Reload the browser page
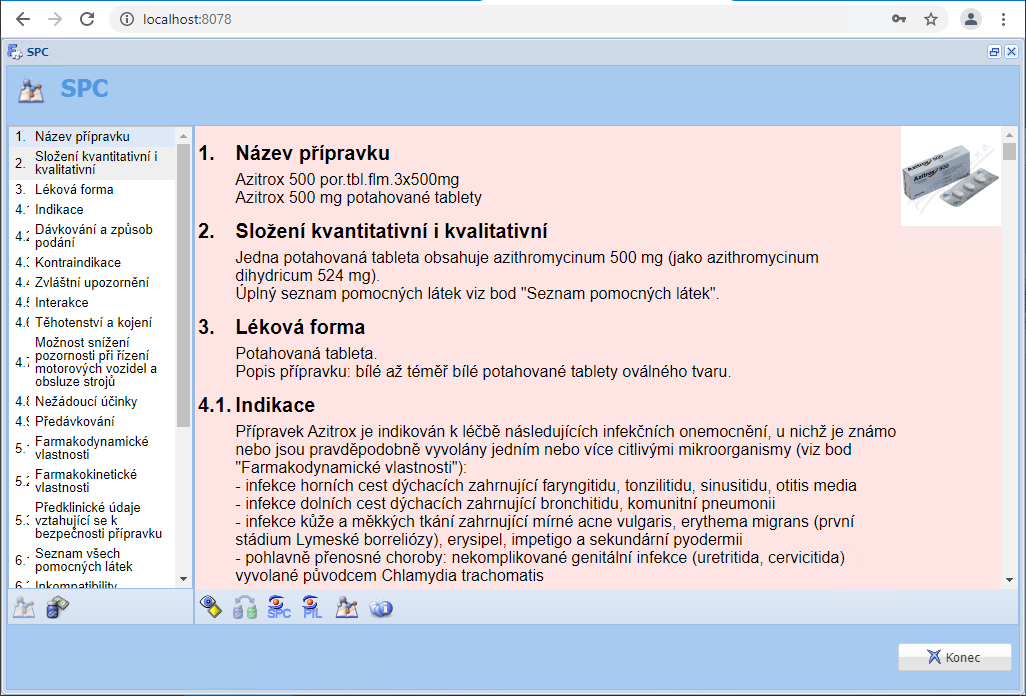Image resolution: width=1026 pixels, height=696 pixels. coord(87,19)
